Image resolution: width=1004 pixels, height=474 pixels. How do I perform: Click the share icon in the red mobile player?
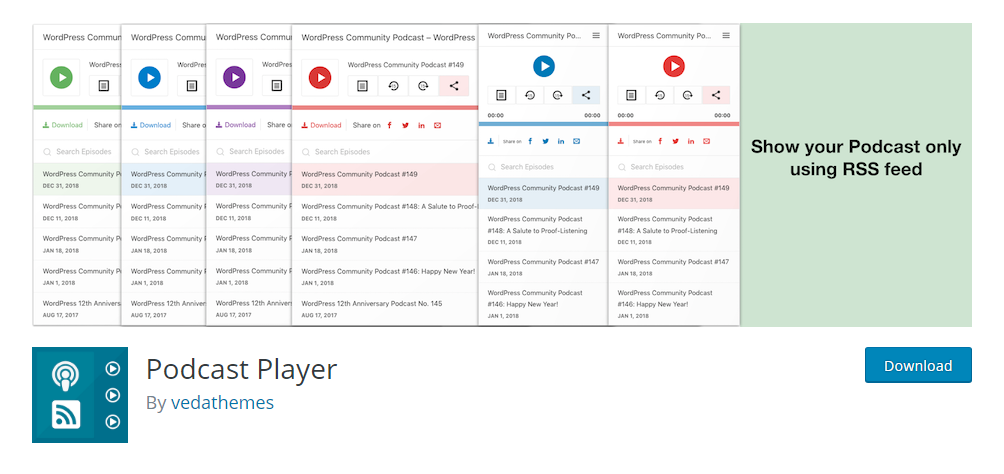pos(716,95)
